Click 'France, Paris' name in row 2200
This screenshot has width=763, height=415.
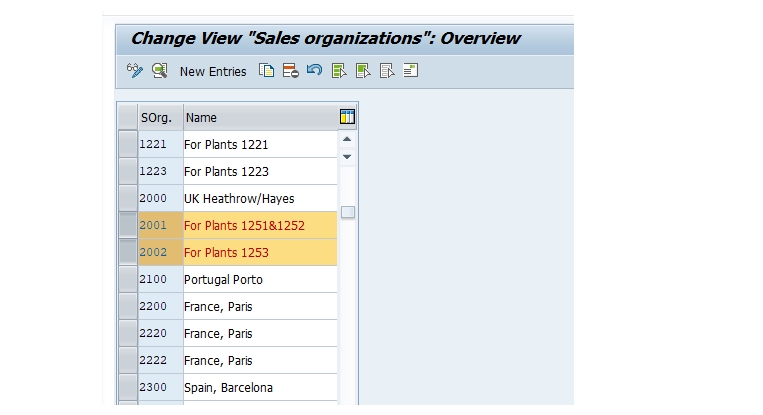260,307
